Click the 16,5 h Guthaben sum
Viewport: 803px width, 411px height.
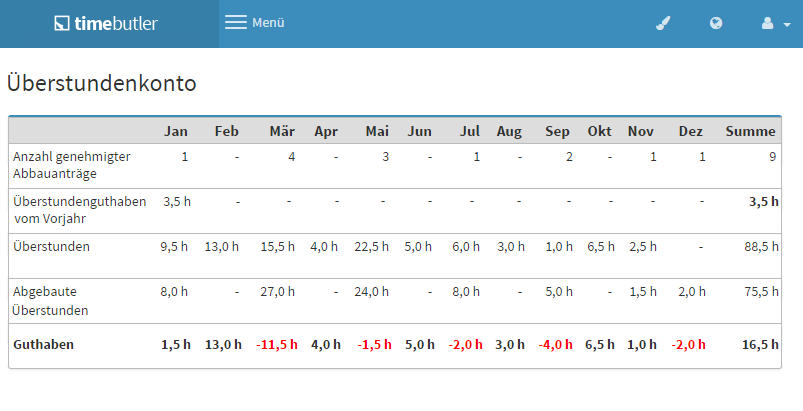(x=760, y=345)
